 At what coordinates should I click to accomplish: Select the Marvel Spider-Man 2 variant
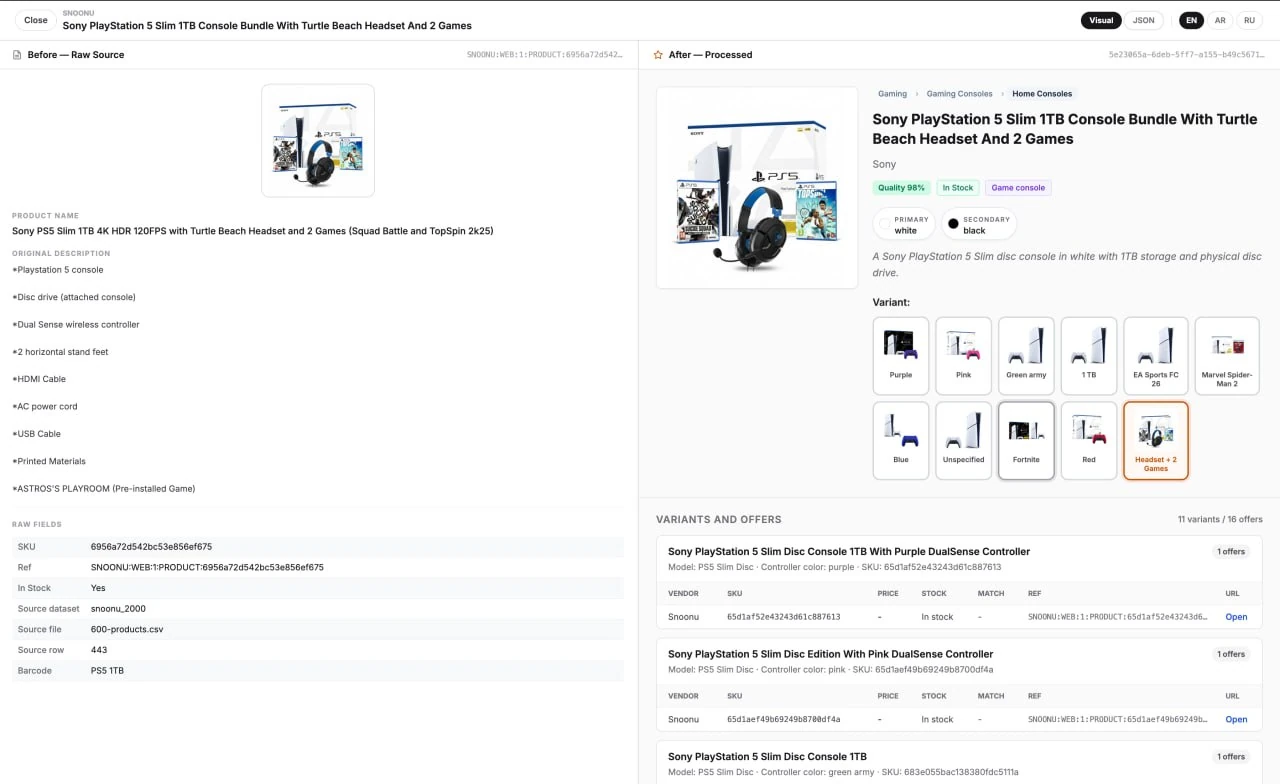1227,356
